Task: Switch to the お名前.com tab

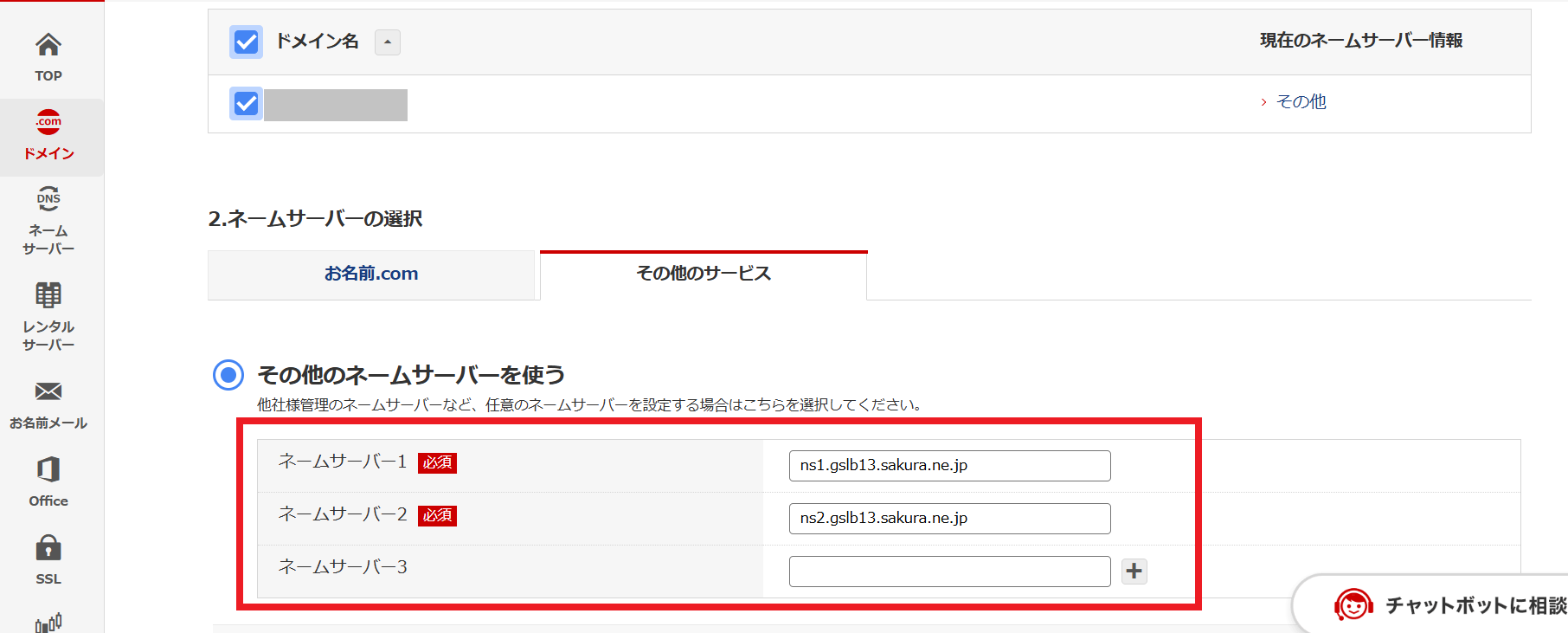Action: click(x=371, y=275)
